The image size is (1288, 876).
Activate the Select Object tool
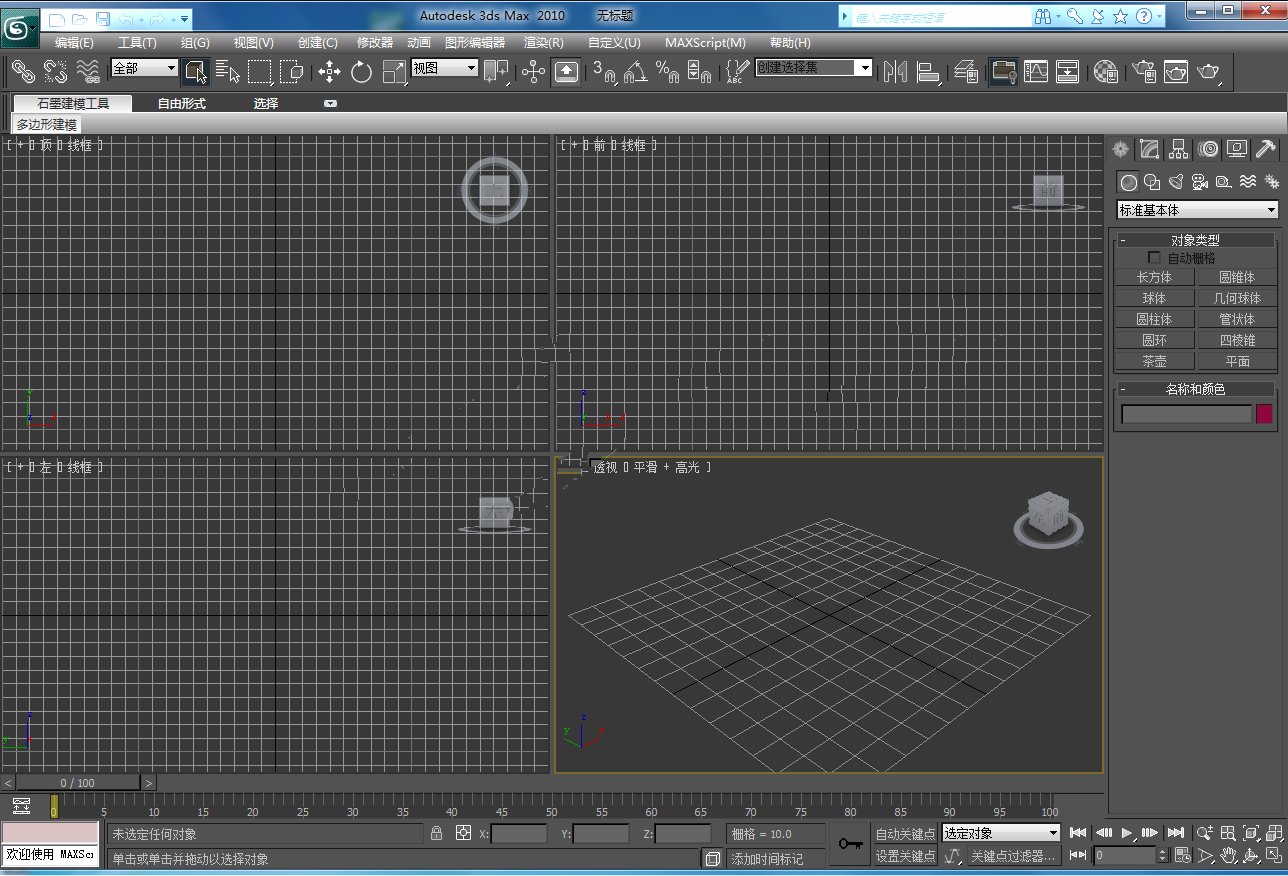click(x=195, y=71)
